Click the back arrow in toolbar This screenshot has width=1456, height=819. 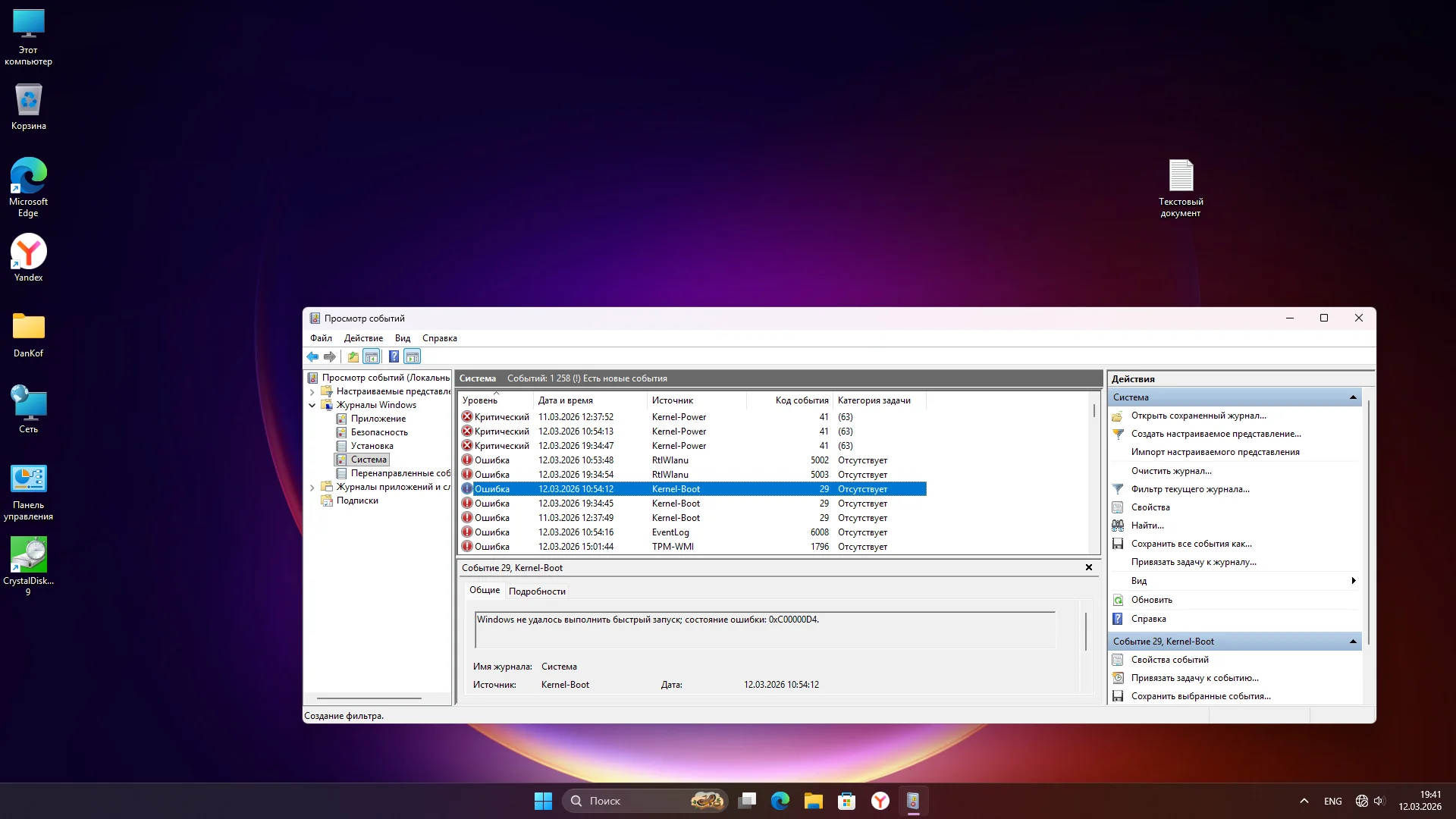pyautogui.click(x=312, y=356)
